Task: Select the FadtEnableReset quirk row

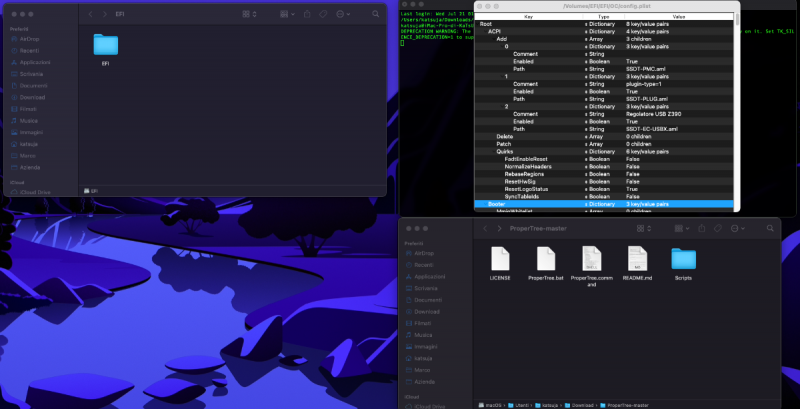Action: (525, 158)
